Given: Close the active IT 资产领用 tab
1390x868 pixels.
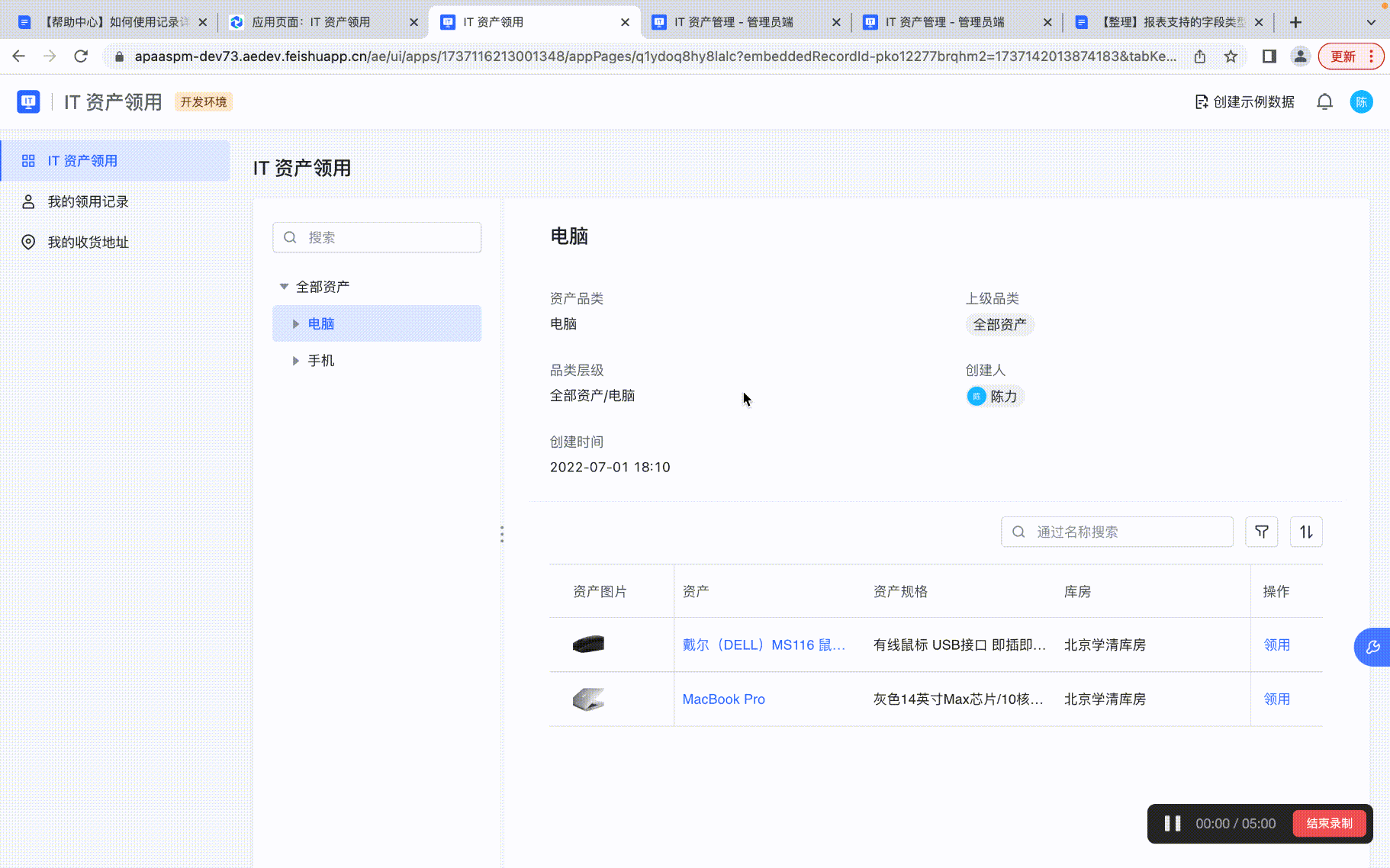Looking at the screenshot, I should click(x=626, y=22).
